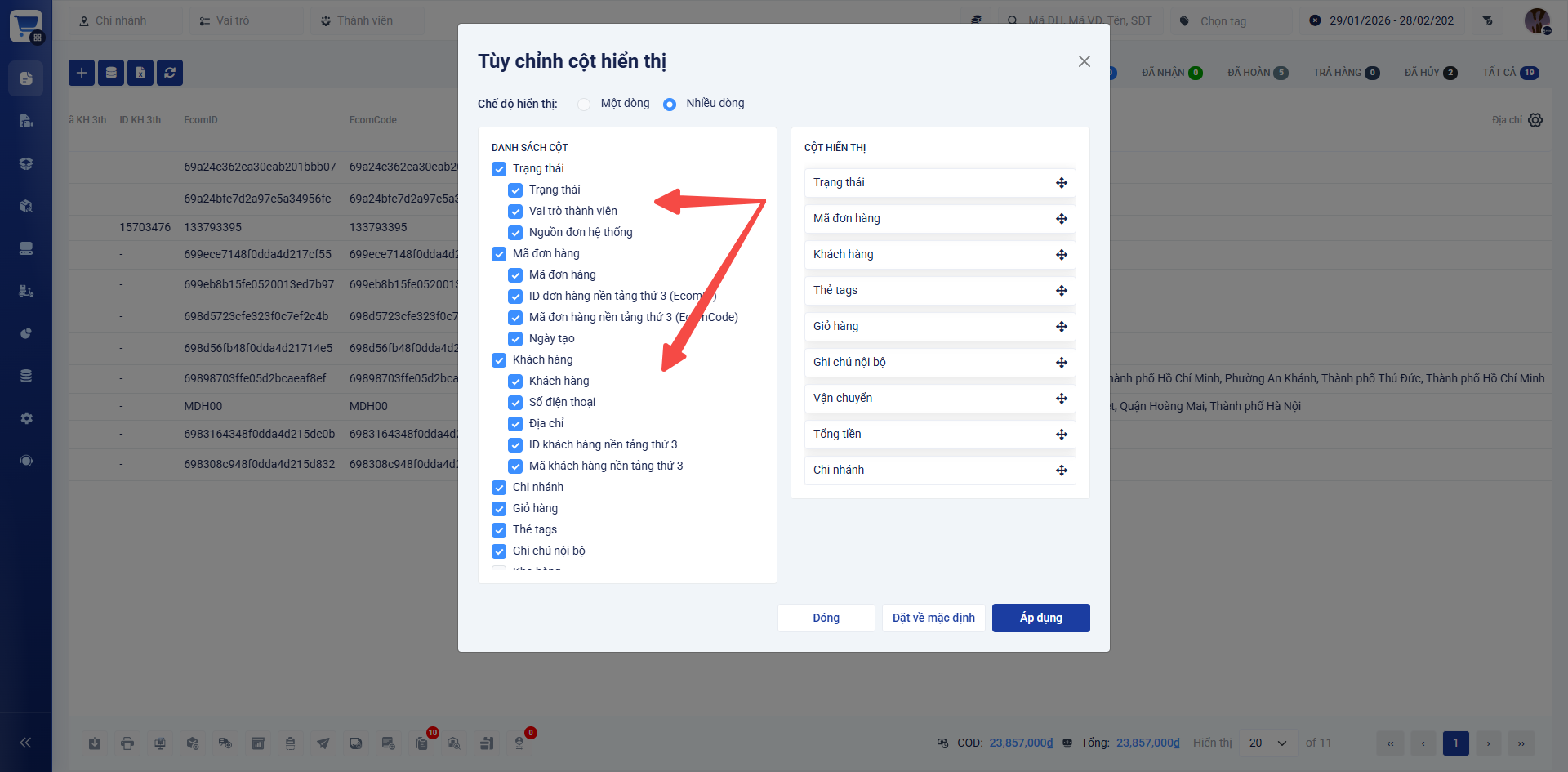The width and height of the screenshot is (1568, 772).
Task: Click the drag handle for Giỏ hàng
Action: (x=1061, y=327)
